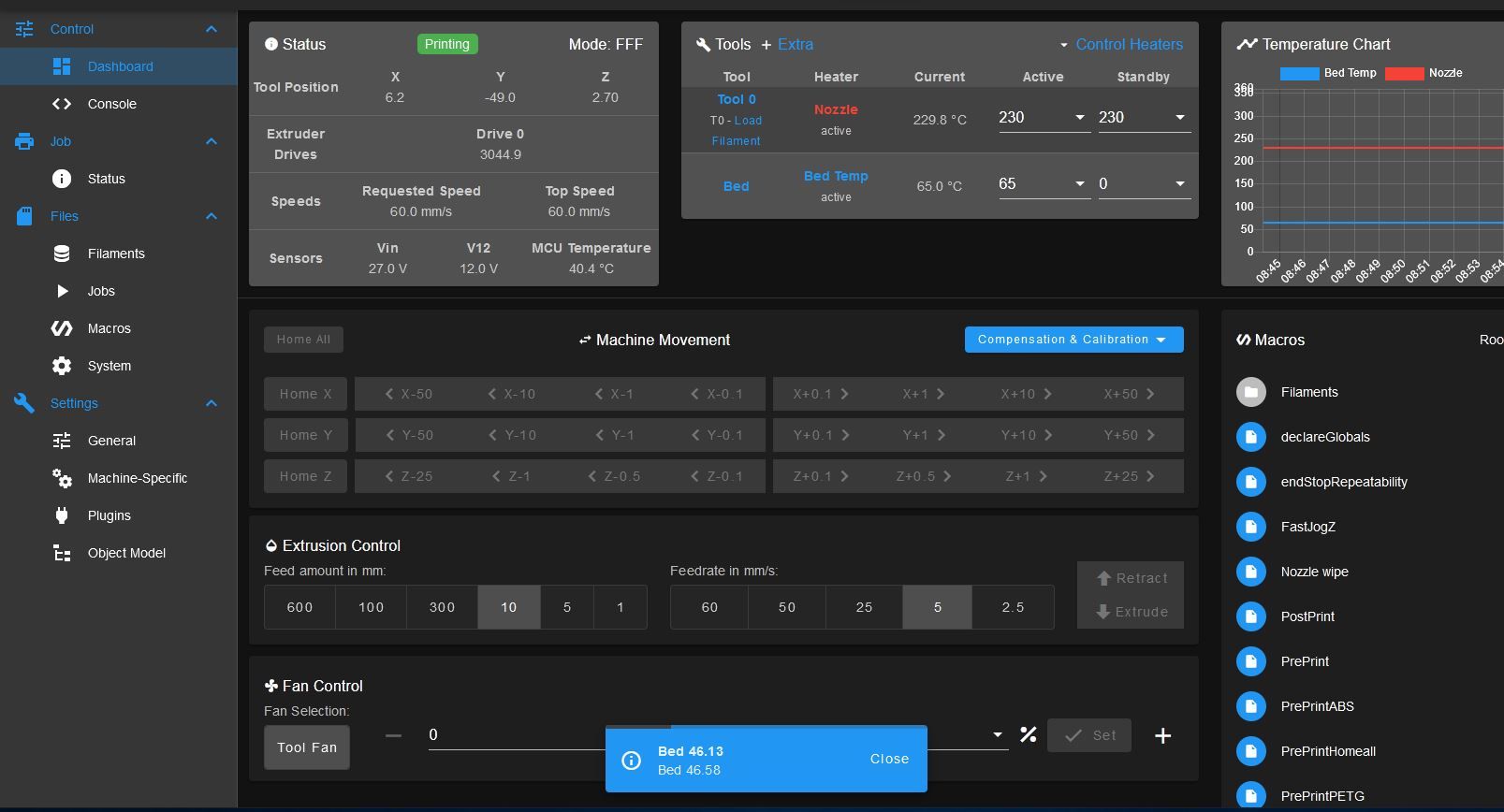This screenshot has width=1504, height=812.
Task: Close the Bed notification
Action: (889, 759)
